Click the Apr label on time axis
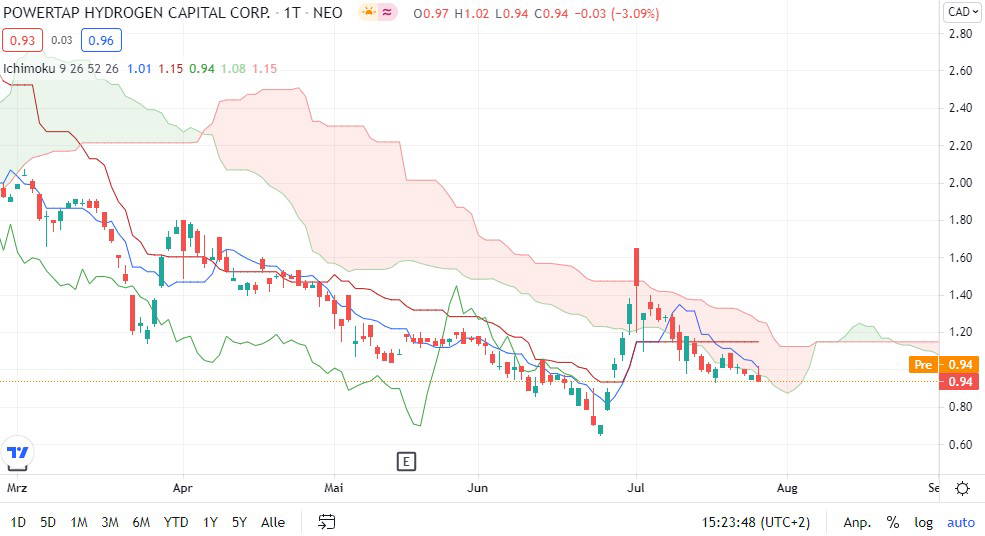 (182, 488)
